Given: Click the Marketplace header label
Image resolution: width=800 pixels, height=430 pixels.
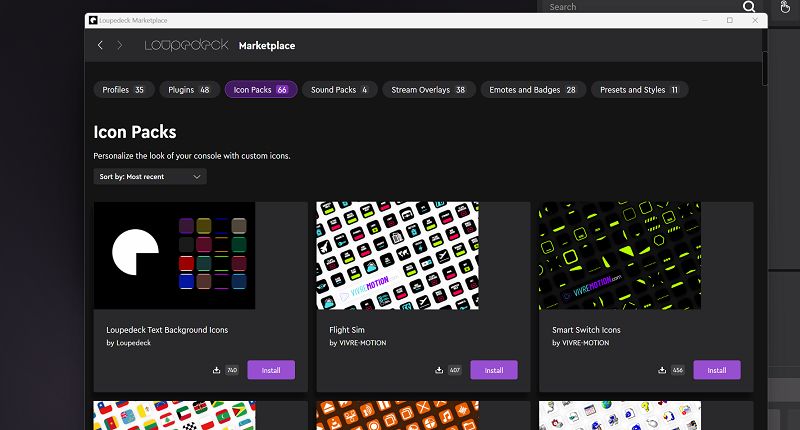Looking at the screenshot, I should 267,45.
